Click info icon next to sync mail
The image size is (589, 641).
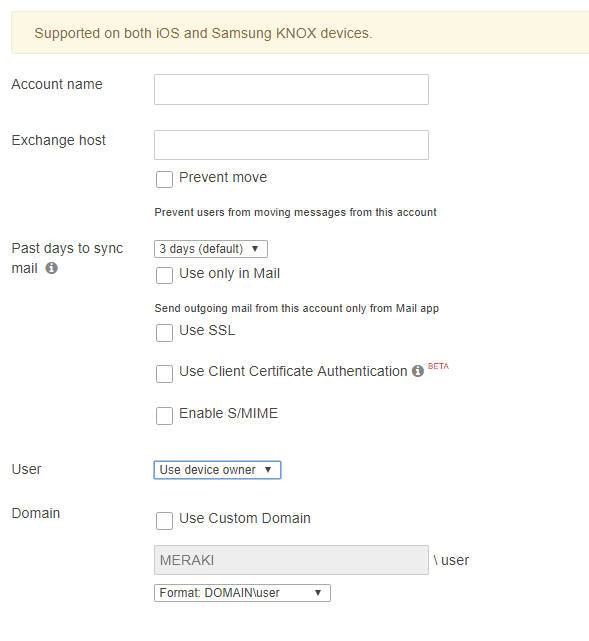51,268
